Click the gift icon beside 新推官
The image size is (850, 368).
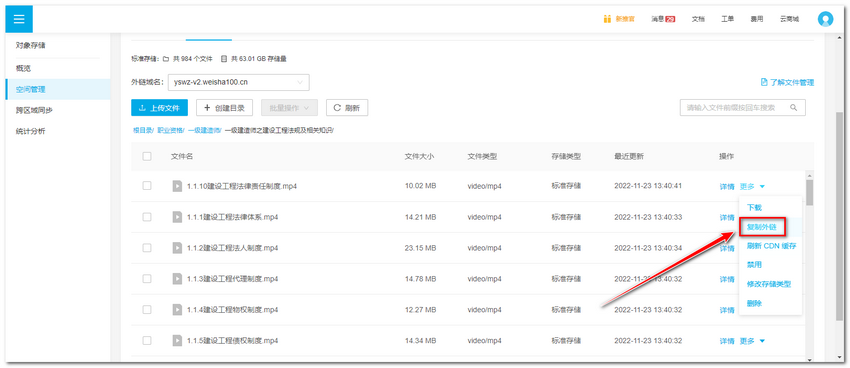click(607, 19)
